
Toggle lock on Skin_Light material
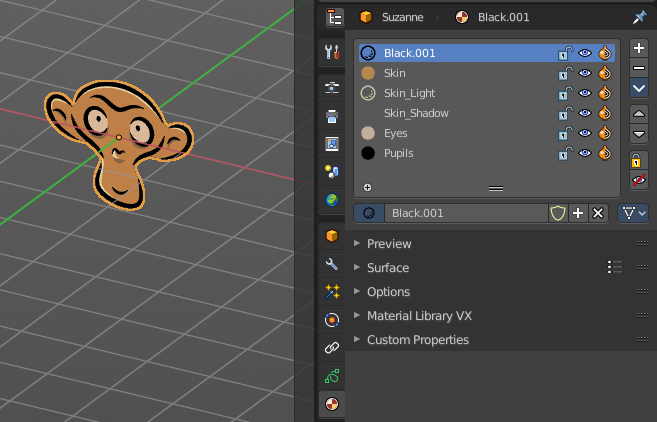[565, 93]
